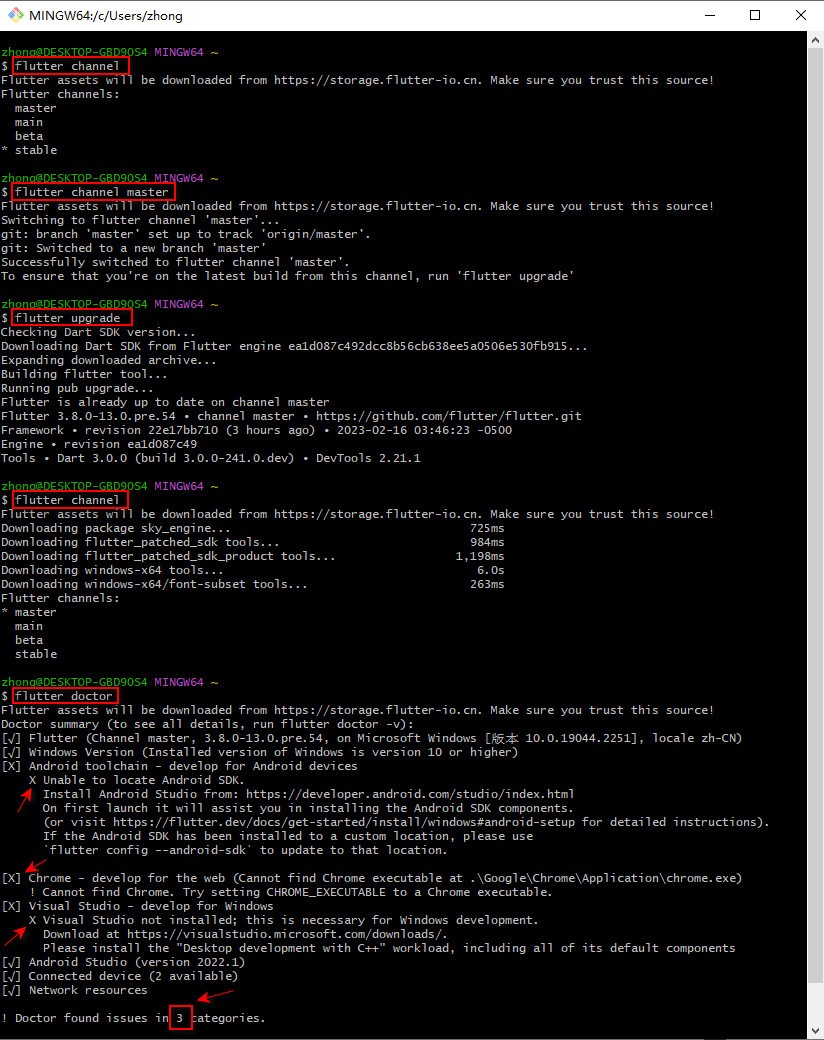Screen dimensions: 824x1040
Task: Click "git: branch 'master' set up" line
Action: tap(186, 234)
